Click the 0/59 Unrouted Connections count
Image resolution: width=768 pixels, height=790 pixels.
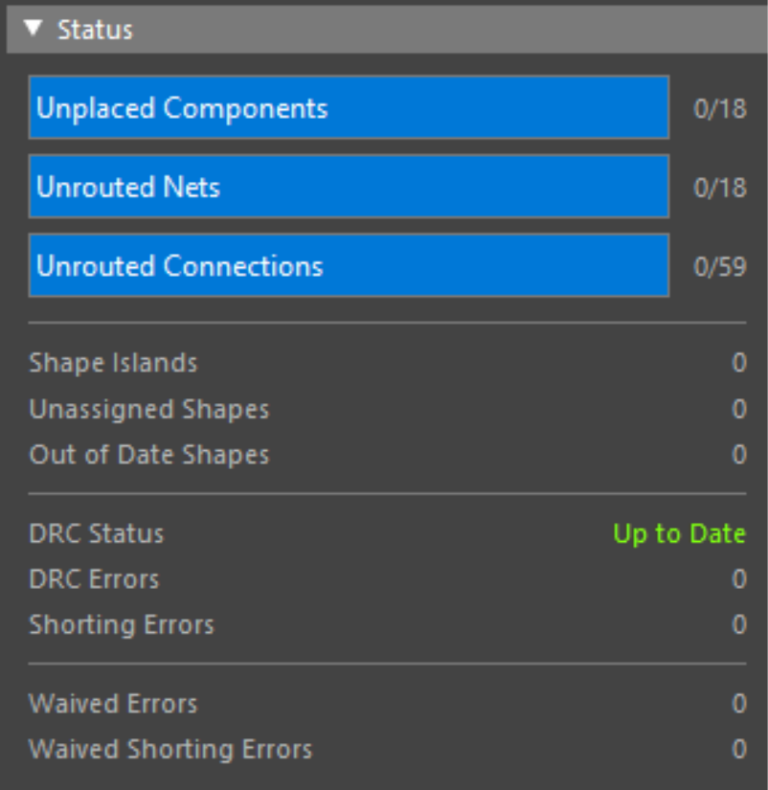[x=720, y=267]
